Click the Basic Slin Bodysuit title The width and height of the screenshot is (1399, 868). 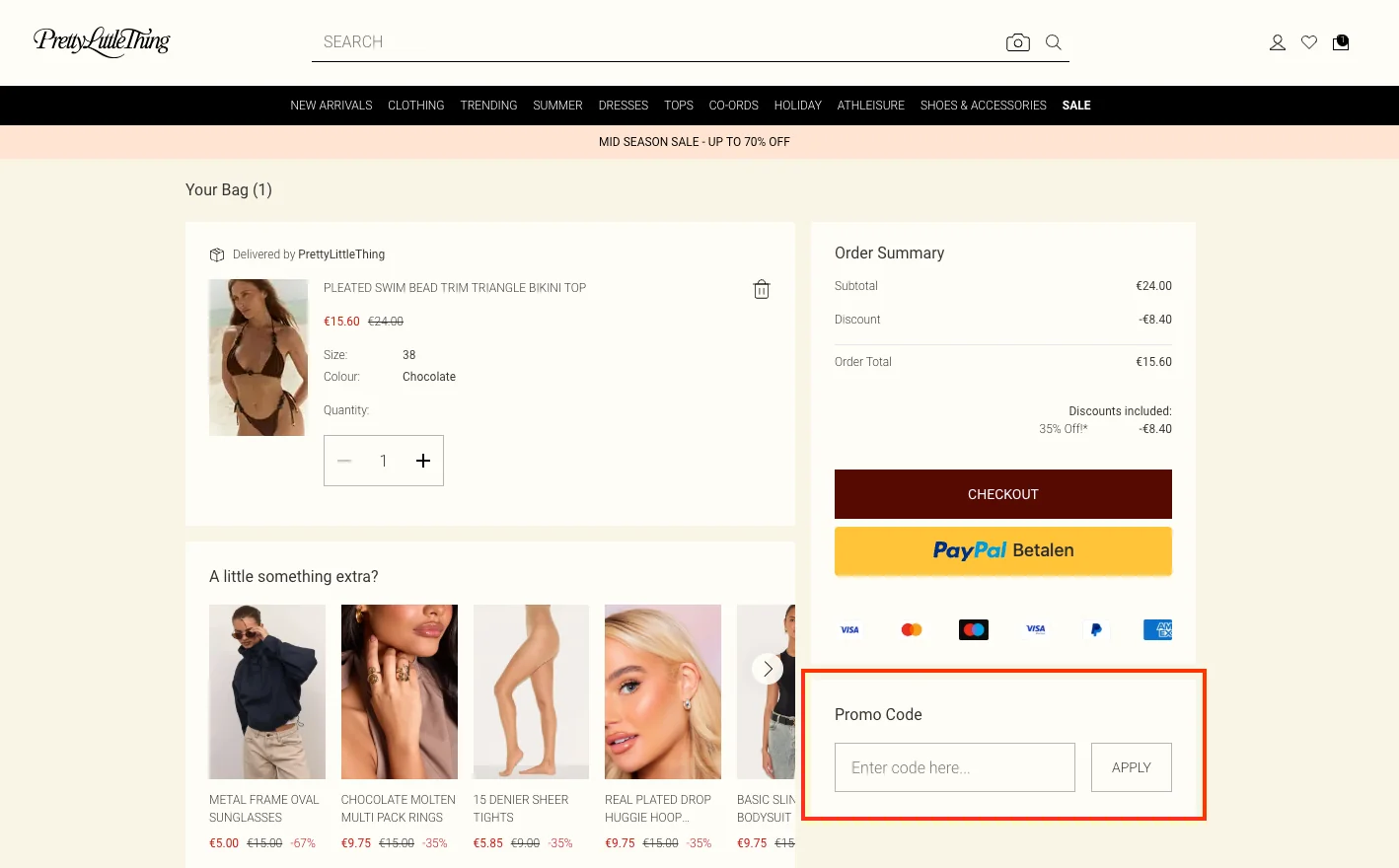766,809
